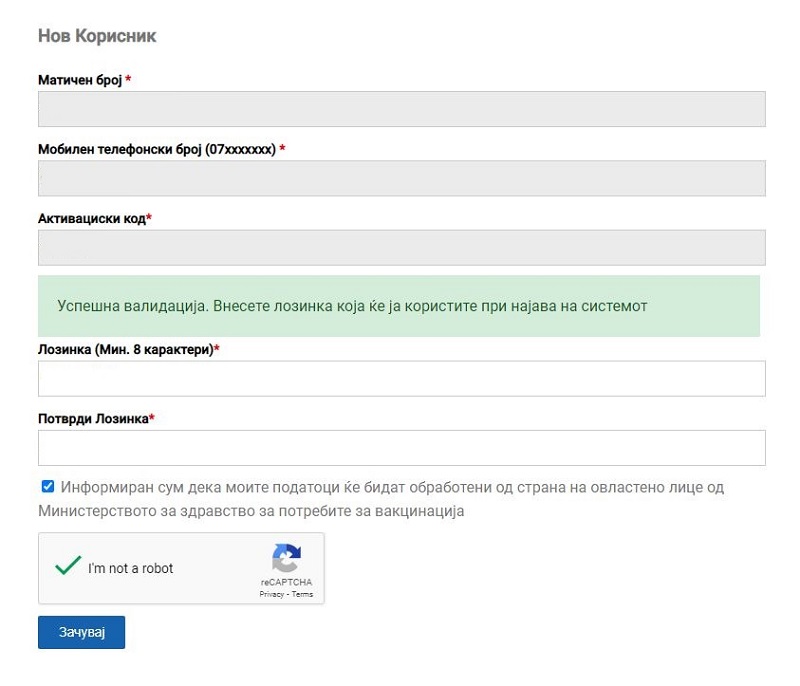Click the Потврди Лозинка label
800x686 pixels.
click(x=93, y=418)
